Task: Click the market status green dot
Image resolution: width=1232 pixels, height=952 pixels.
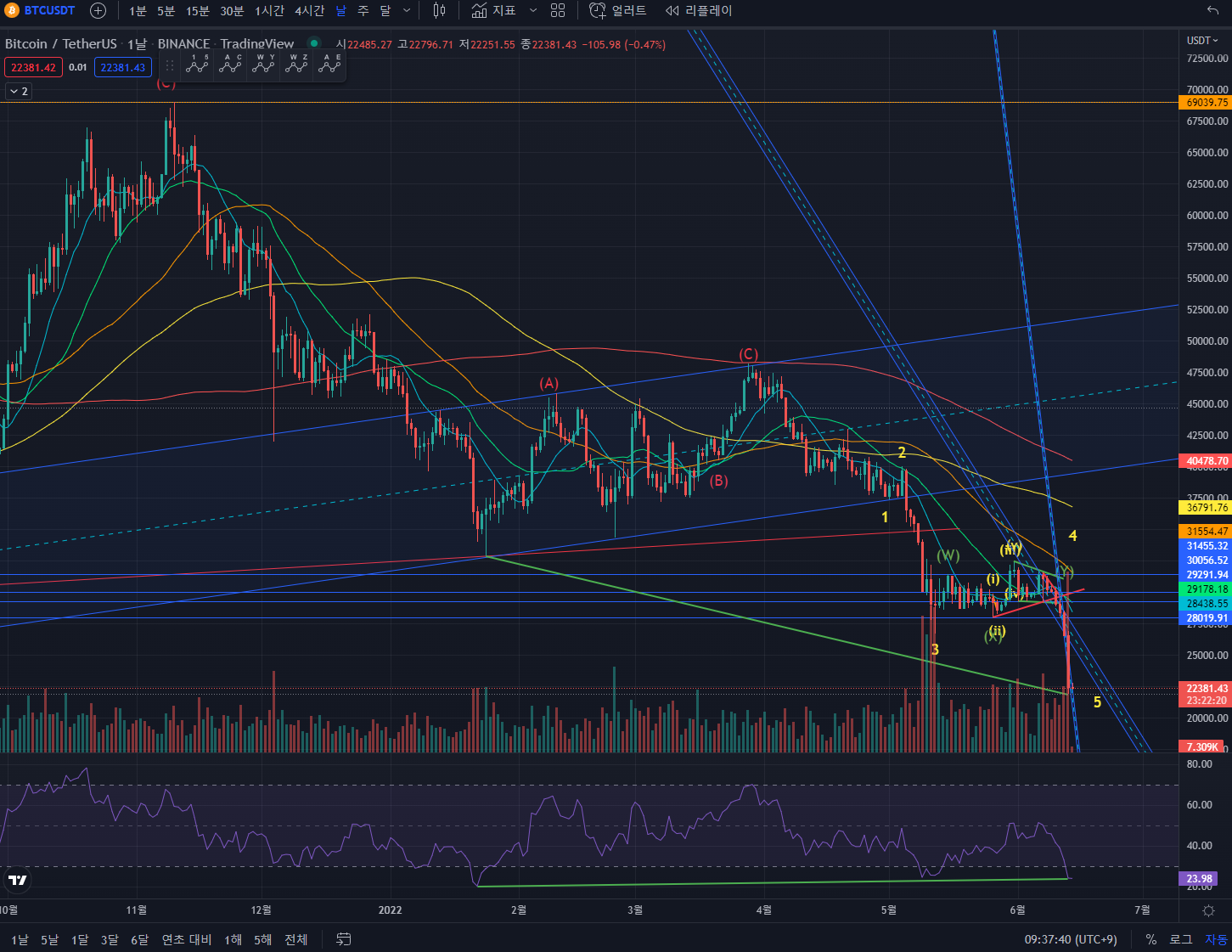Action: pyautogui.click(x=314, y=44)
